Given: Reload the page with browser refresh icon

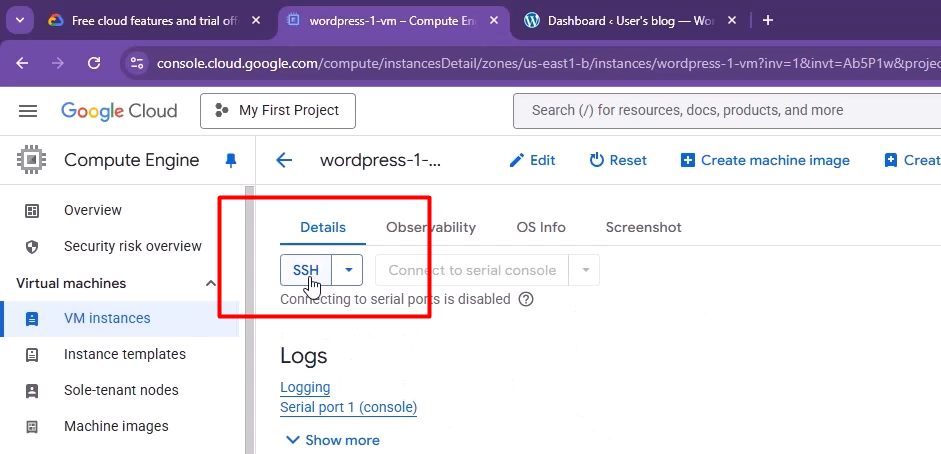Looking at the screenshot, I should pyautogui.click(x=94, y=63).
